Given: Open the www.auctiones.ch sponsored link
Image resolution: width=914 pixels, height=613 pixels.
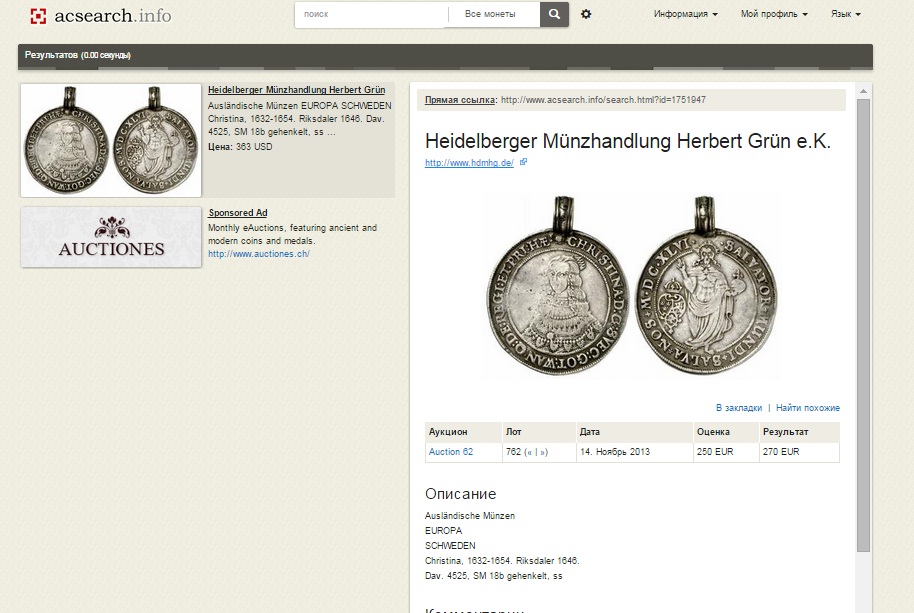Looking at the screenshot, I should (x=259, y=254).
